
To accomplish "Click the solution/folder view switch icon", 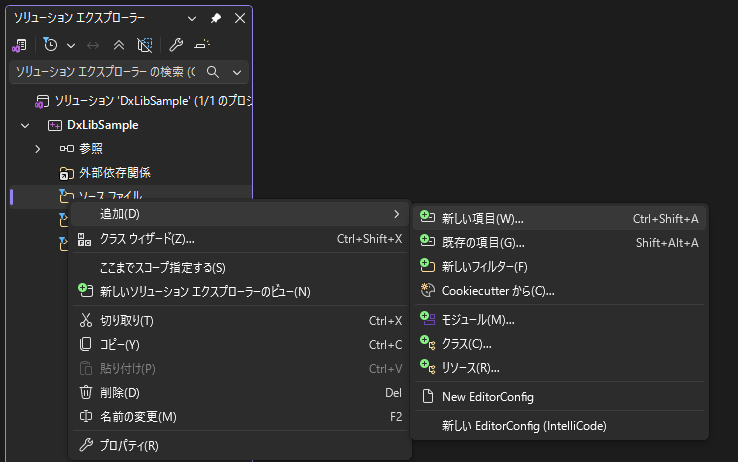I will pos(19,45).
